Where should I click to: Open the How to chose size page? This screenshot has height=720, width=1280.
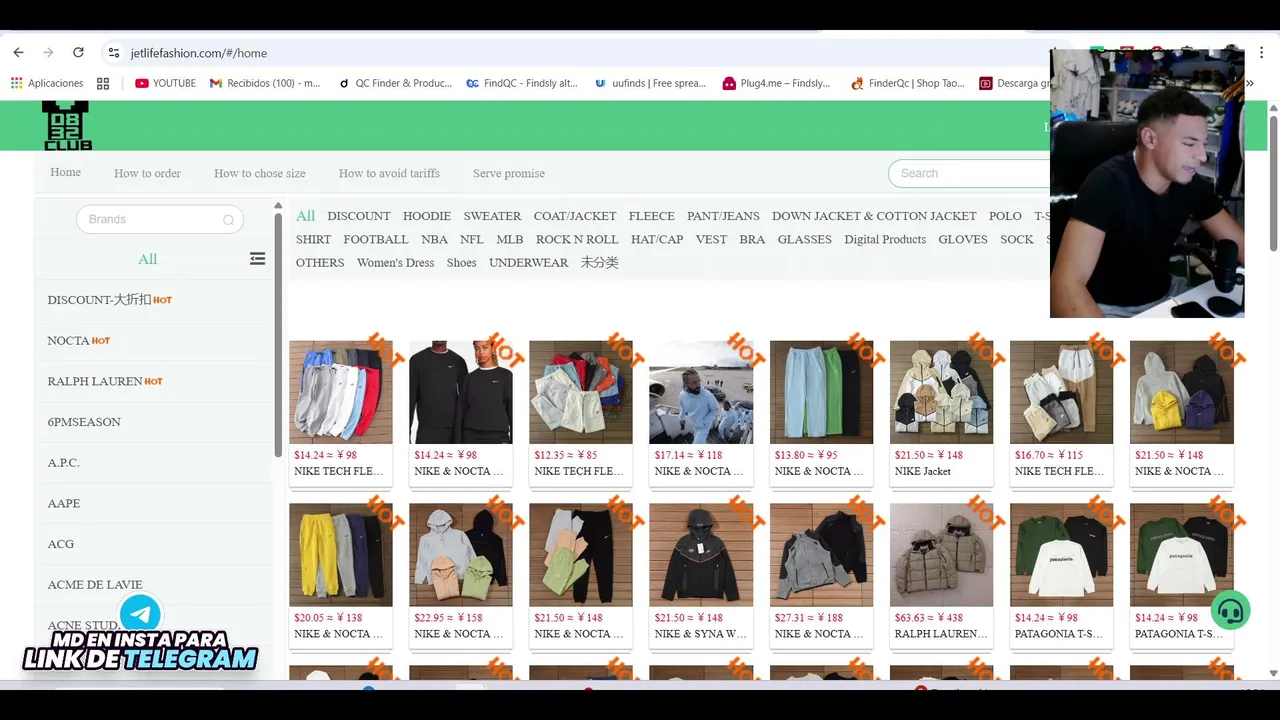260,173
